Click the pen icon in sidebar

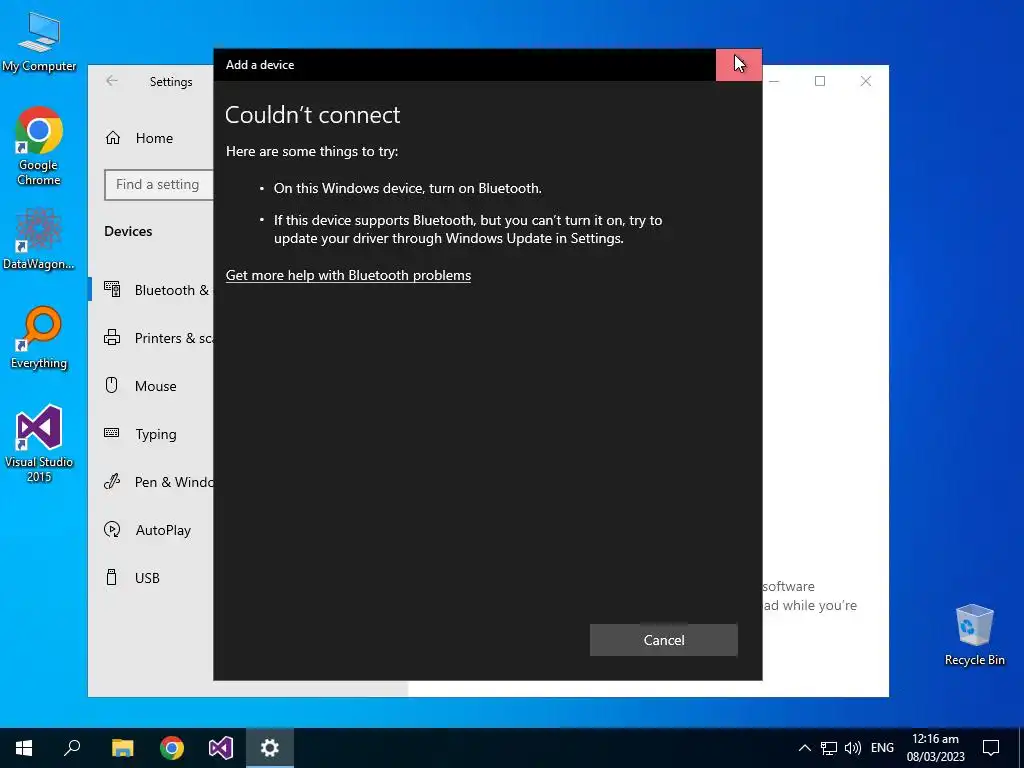112,482
